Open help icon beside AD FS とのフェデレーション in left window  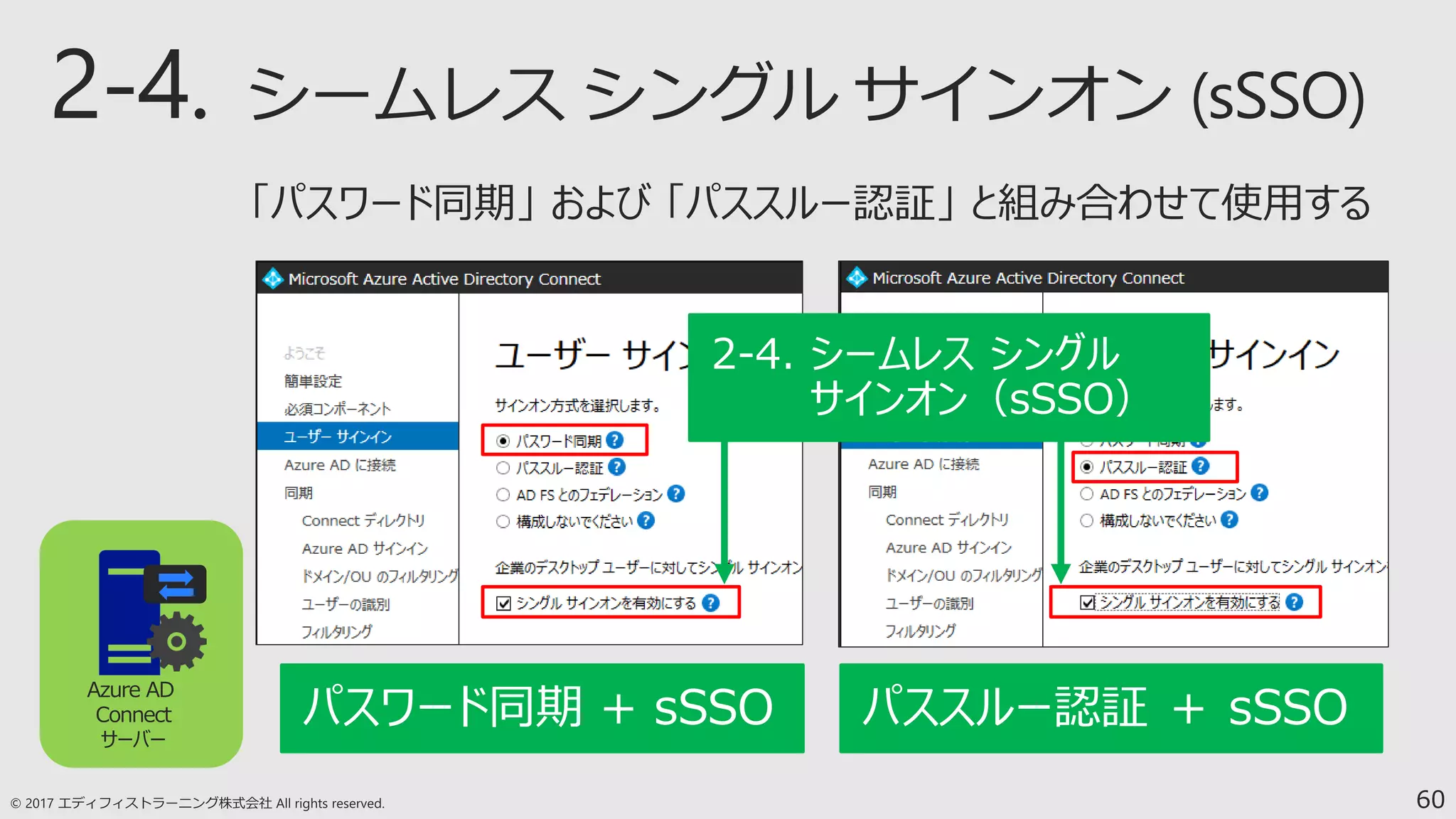[x=676, y=493]
